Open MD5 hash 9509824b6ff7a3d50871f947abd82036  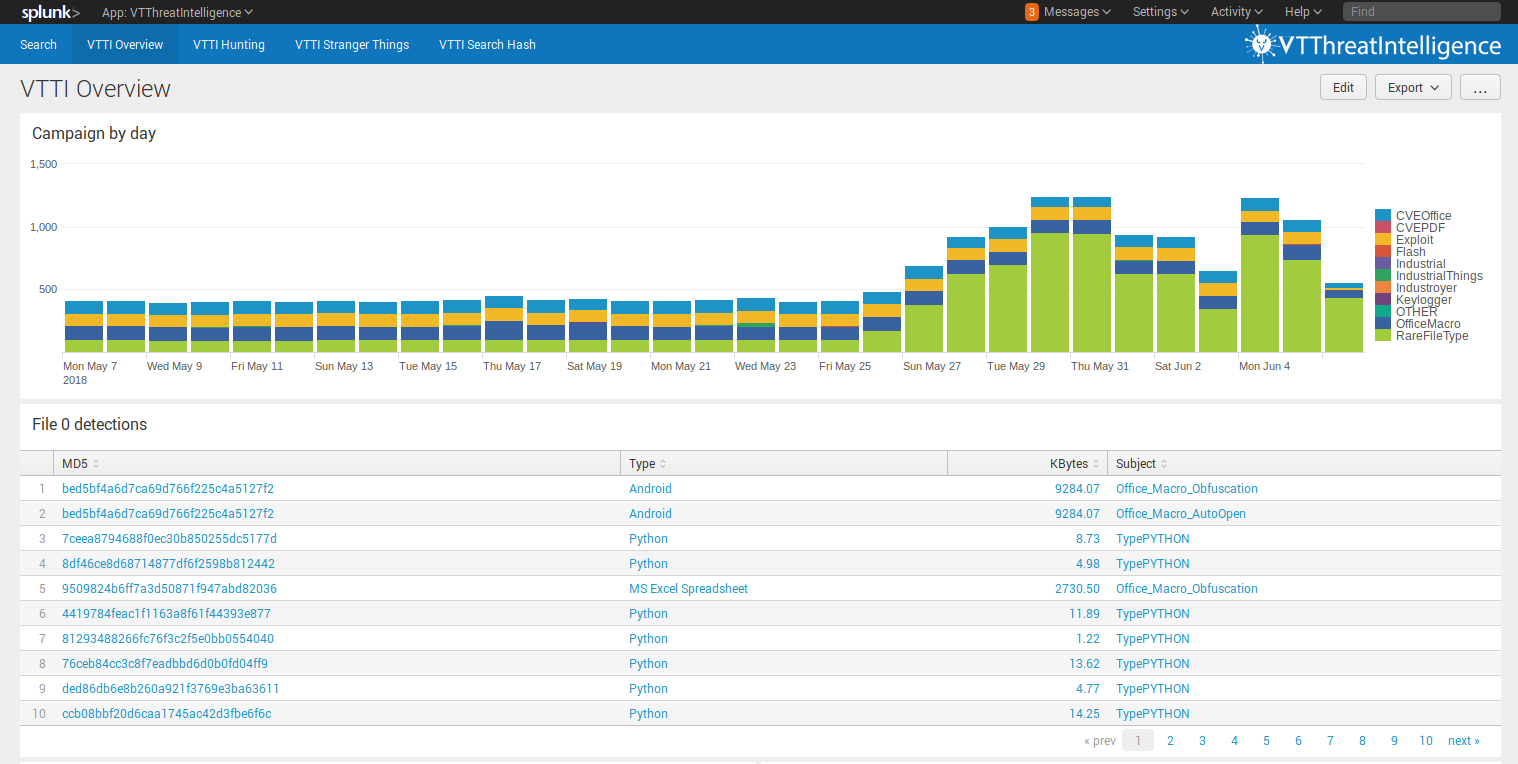click(169, 589)
